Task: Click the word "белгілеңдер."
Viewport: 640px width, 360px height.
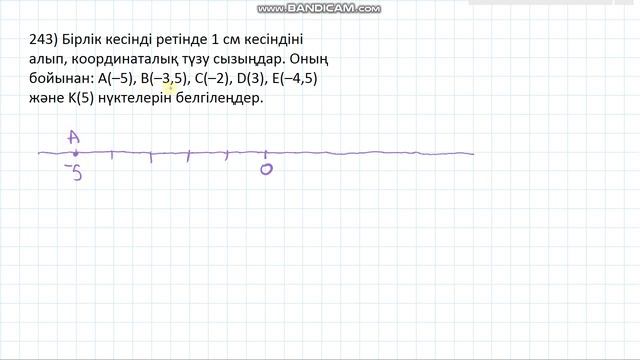Action: 220,98
